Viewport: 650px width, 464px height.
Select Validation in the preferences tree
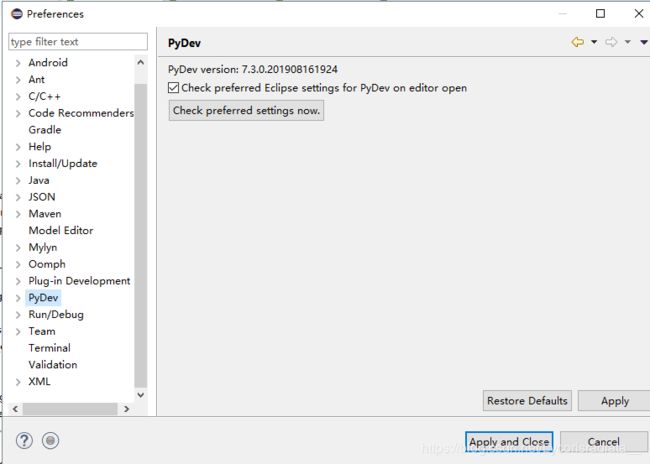click(x=53, y=365)
